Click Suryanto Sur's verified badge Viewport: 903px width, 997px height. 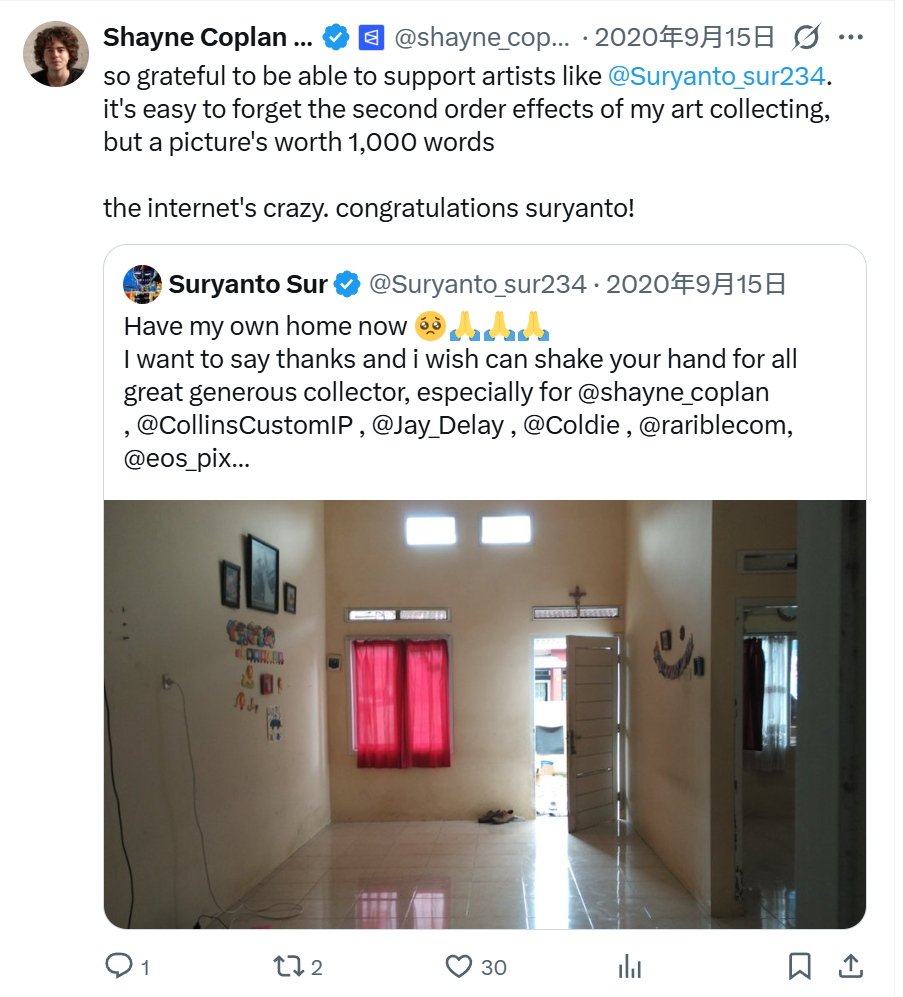[x=347, y=284]
